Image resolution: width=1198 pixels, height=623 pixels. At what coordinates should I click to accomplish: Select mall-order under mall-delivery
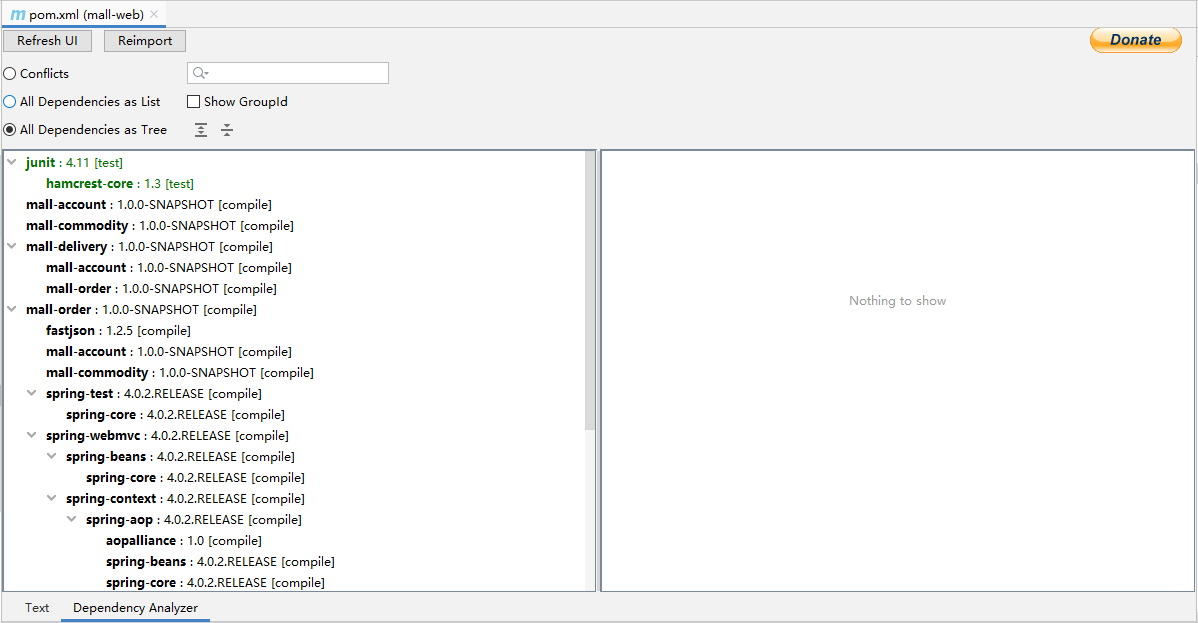[161, 289]
